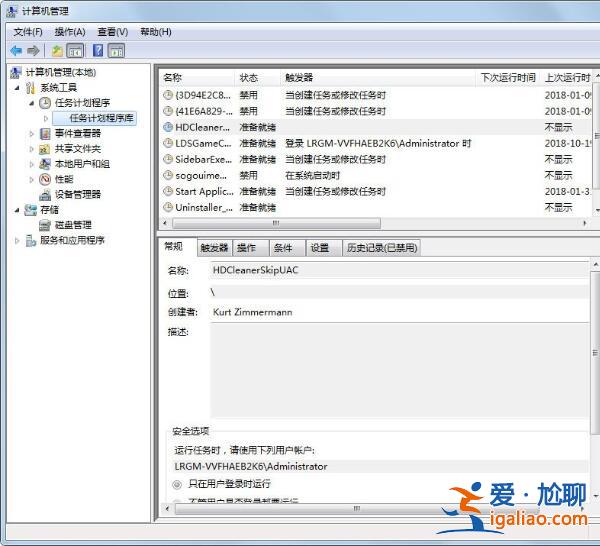
Task: Open the 操作(A) menu
Action: [x=70, y=32]
